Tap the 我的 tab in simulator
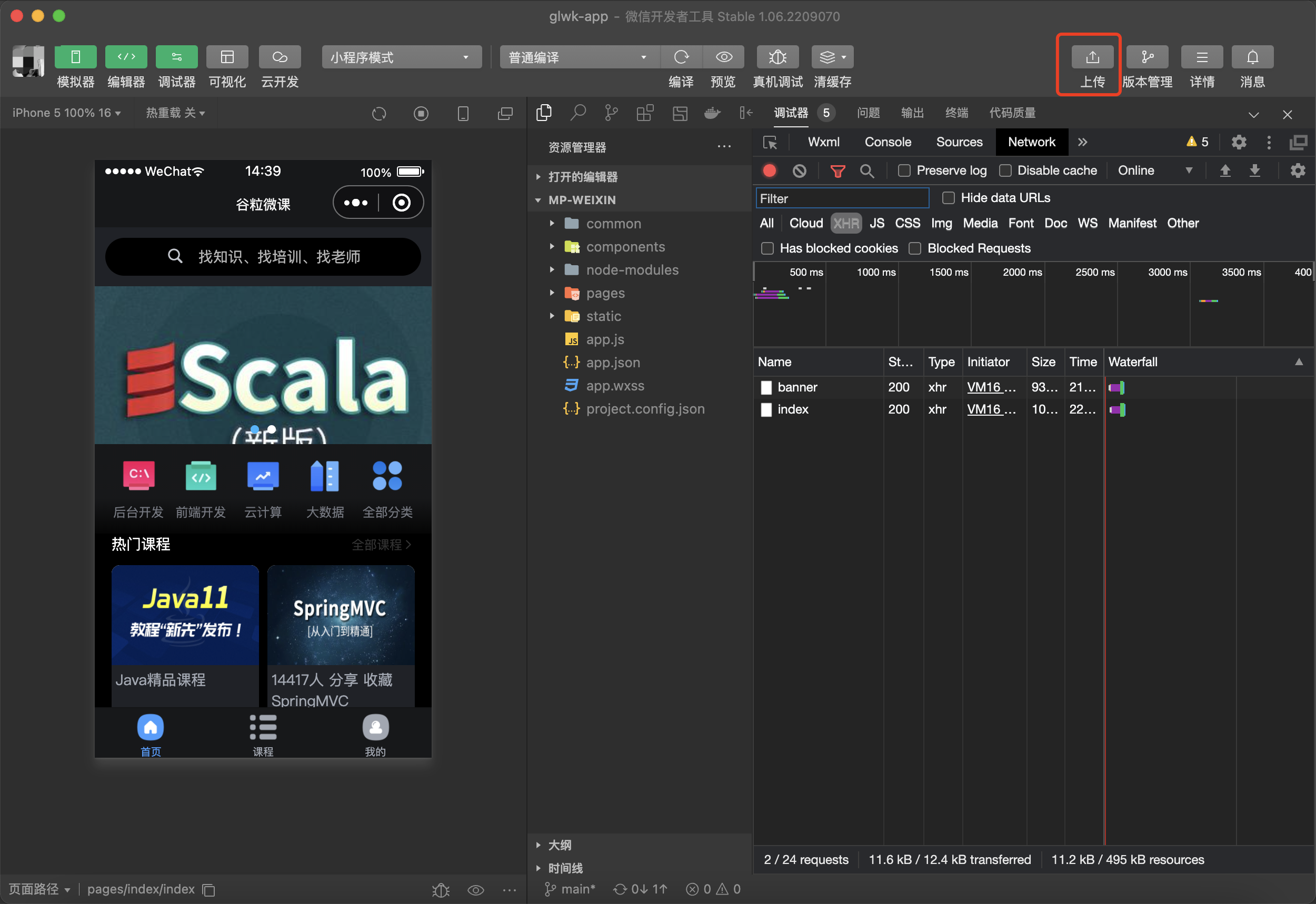This screenshot has width=1316, height=904. tap(375, 735)
